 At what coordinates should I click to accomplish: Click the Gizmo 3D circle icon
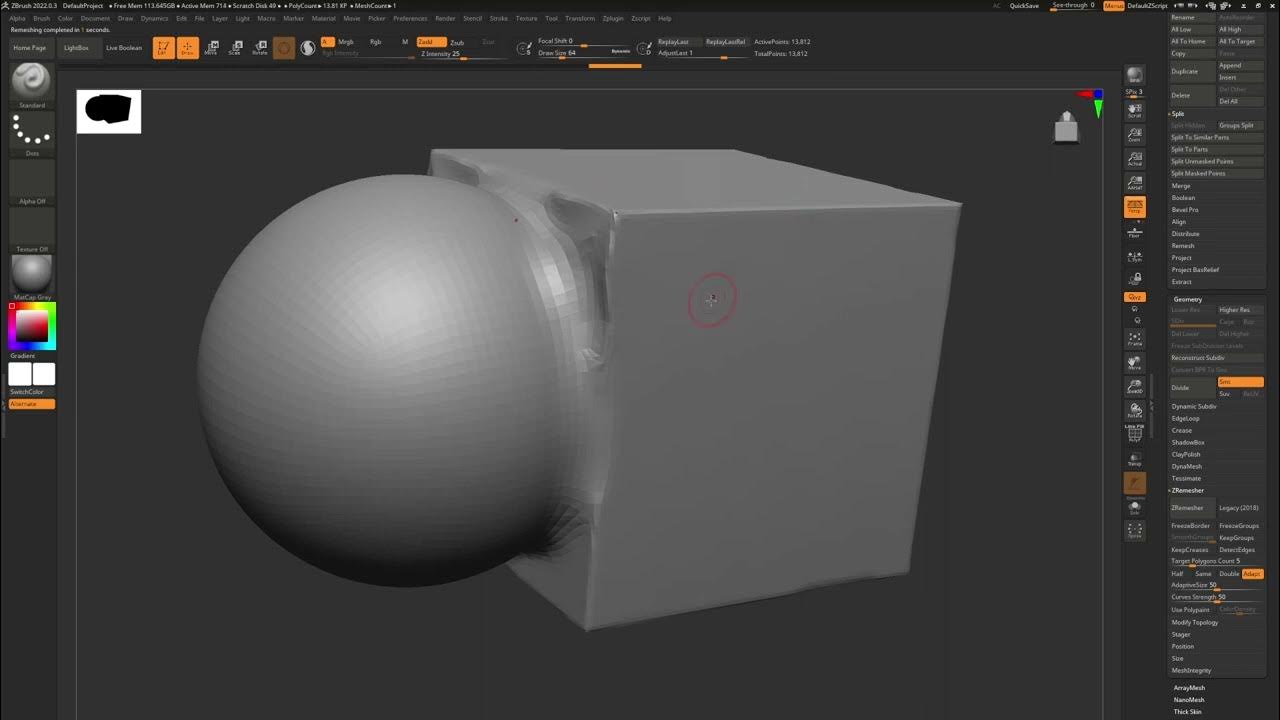pos(284,48)
